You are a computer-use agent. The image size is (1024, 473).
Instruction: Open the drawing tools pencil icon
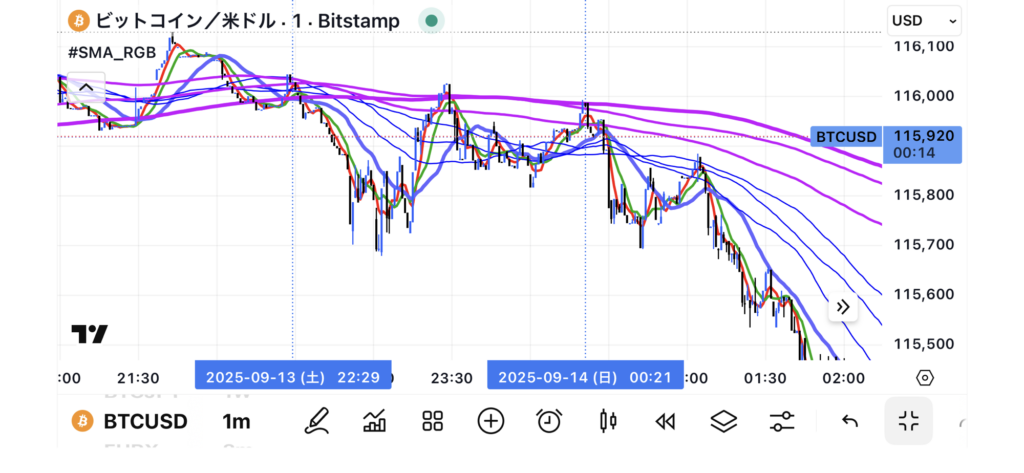coord(317,421)
